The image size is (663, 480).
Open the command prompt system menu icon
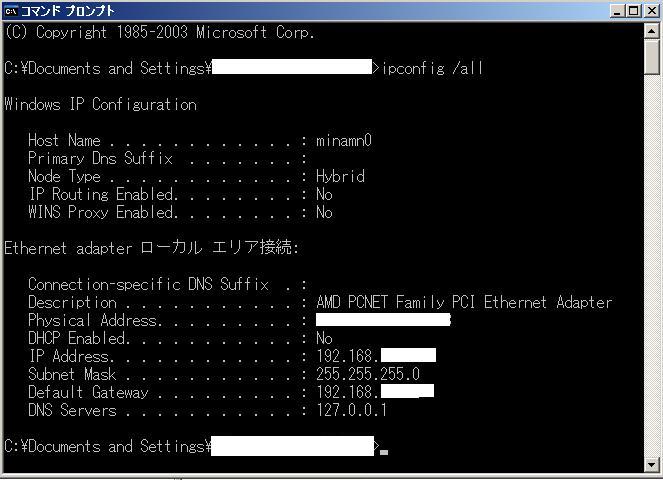tap(11, 10)
